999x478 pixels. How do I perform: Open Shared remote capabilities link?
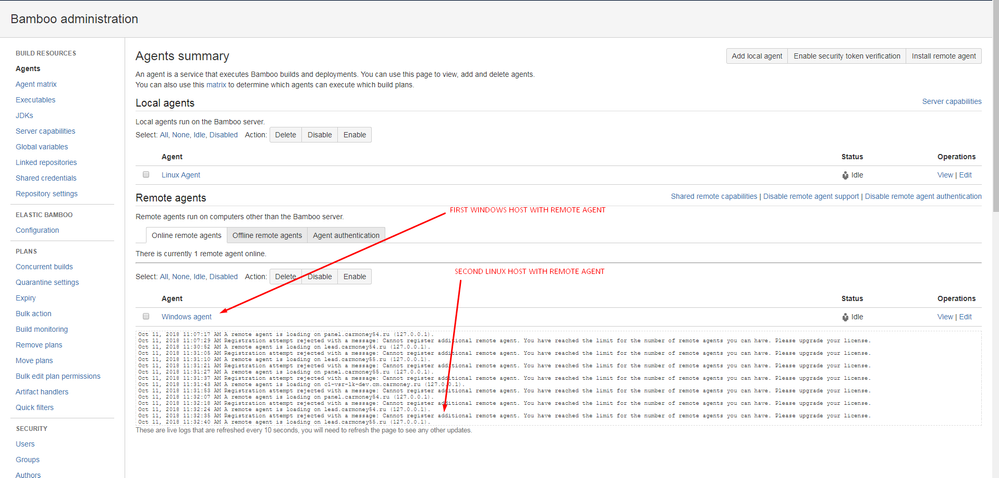(714, 196)
